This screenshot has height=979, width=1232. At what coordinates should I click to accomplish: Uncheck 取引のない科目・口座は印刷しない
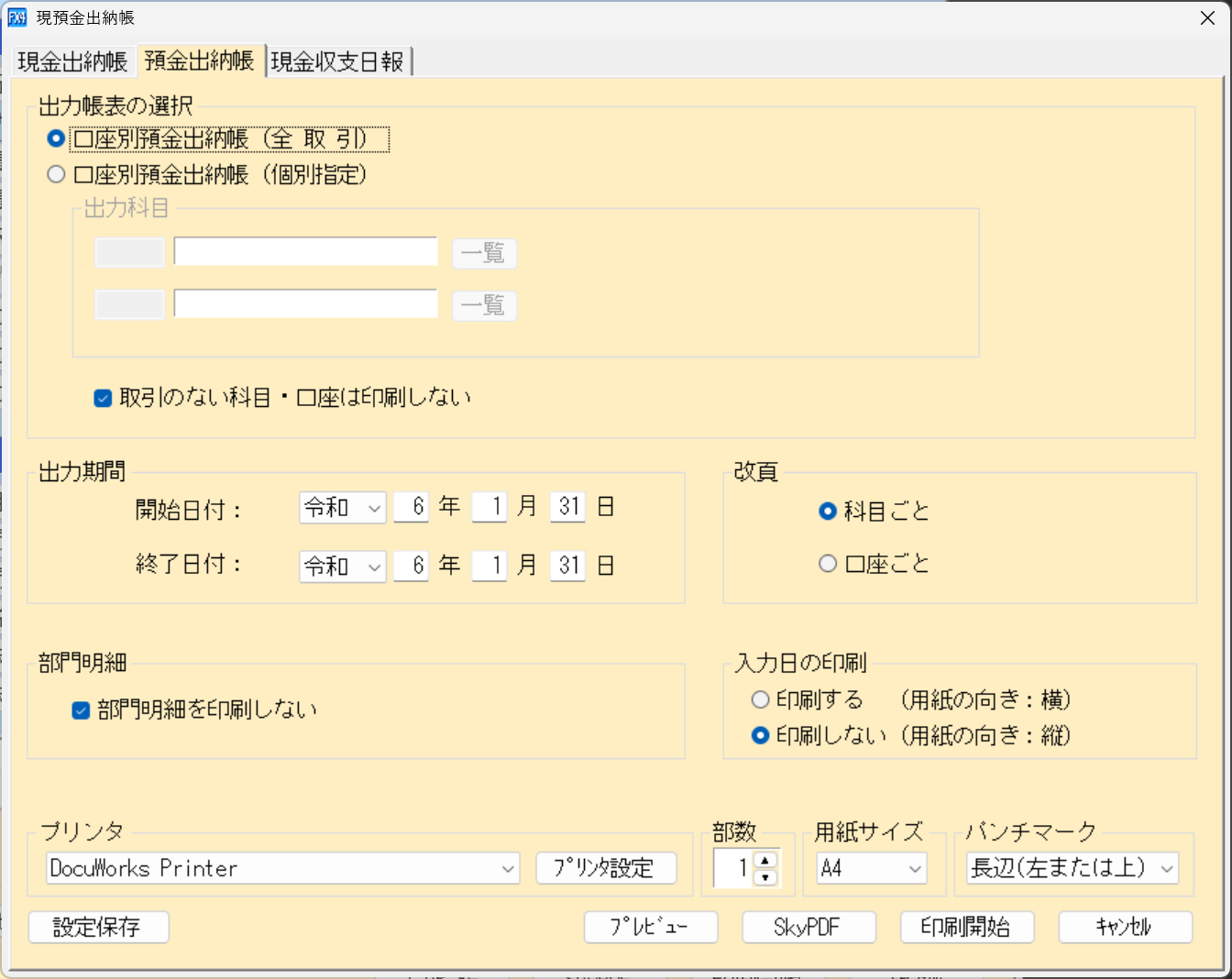[103, 397]
